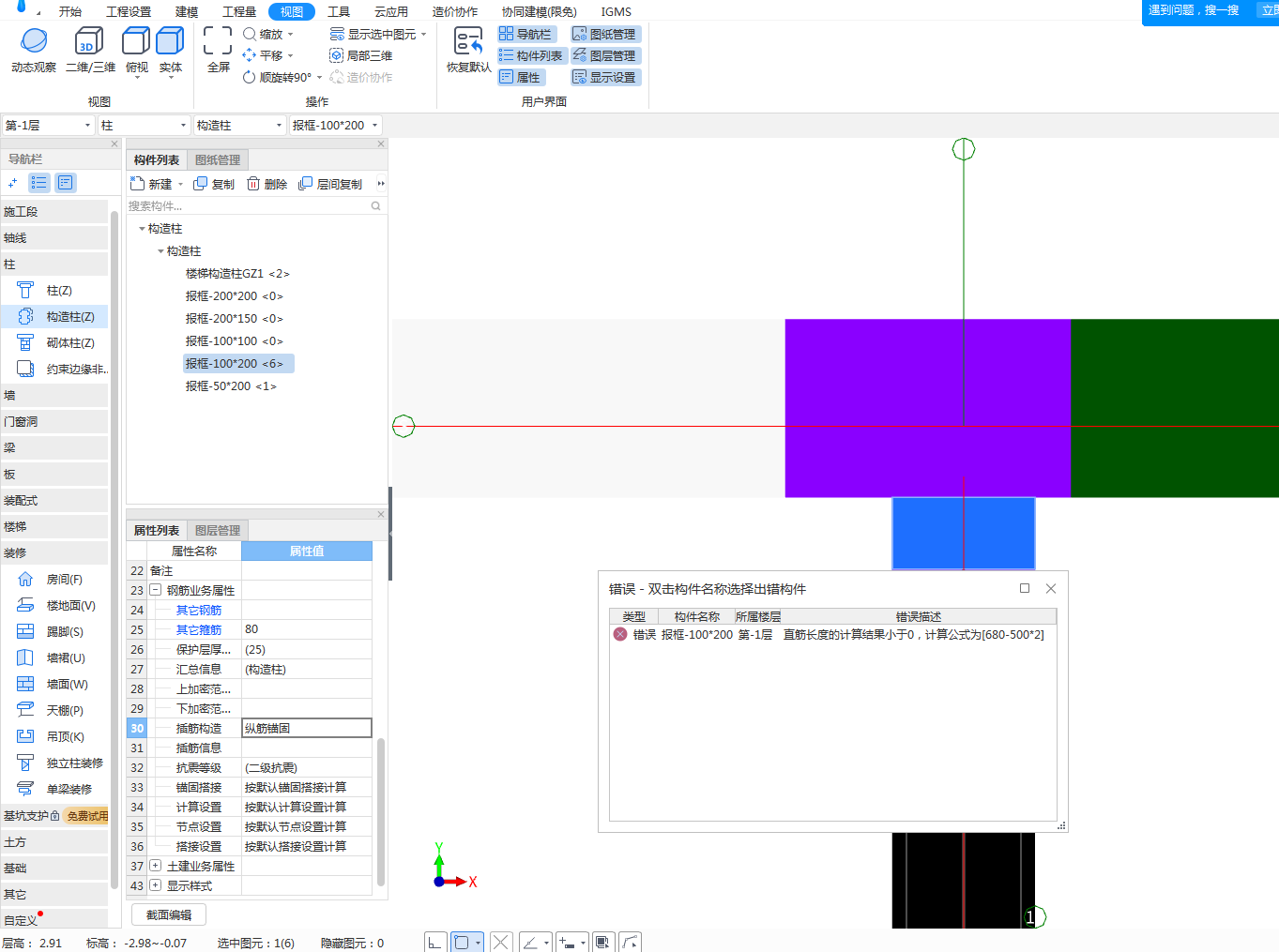Viewport: 1279px width, 952px height.
Task: Open the 图纸管理 tab beside 构件列表
Action: pos(218,160)
